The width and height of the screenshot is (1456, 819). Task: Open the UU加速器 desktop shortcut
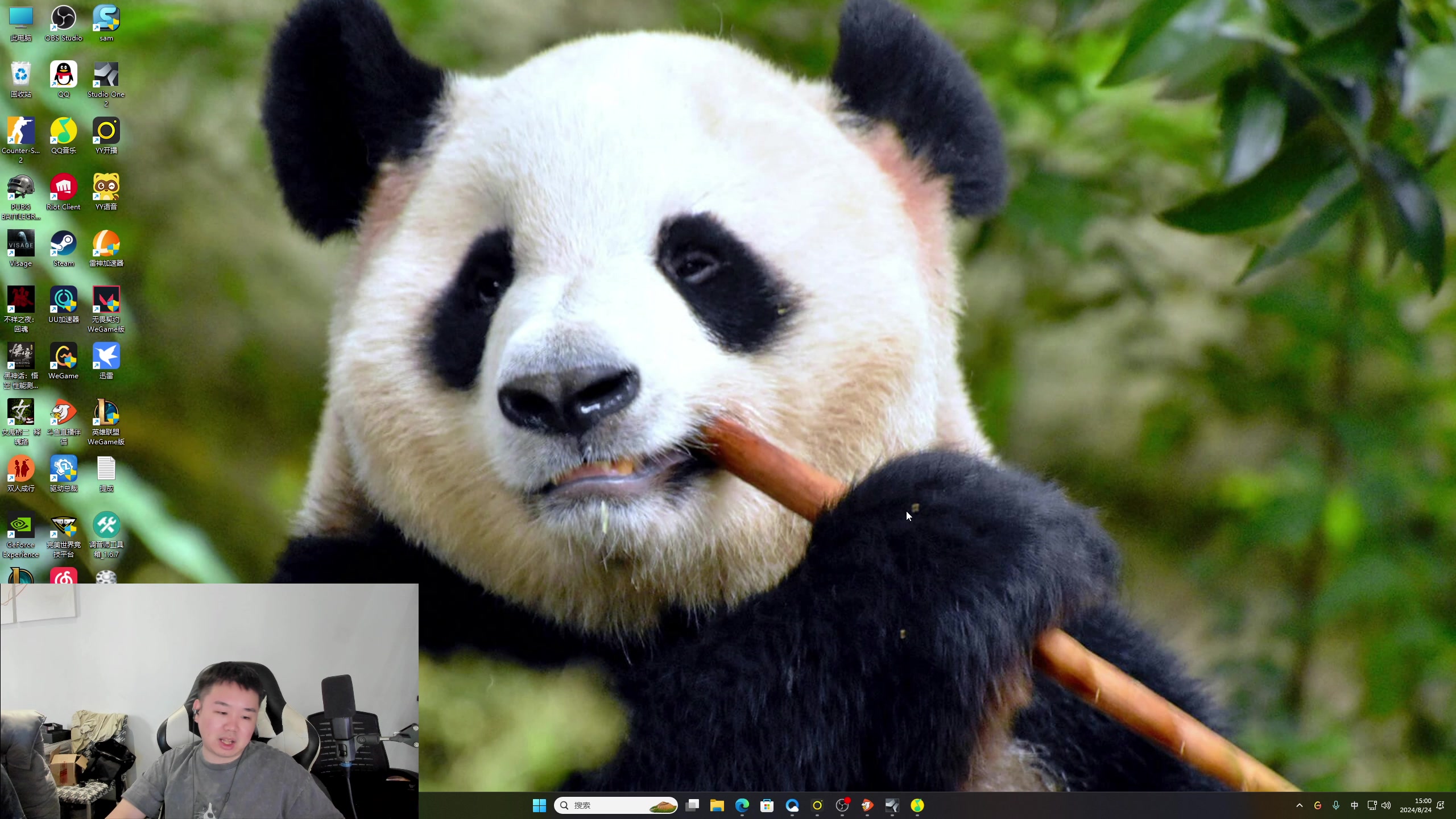[x=64, y=305]
